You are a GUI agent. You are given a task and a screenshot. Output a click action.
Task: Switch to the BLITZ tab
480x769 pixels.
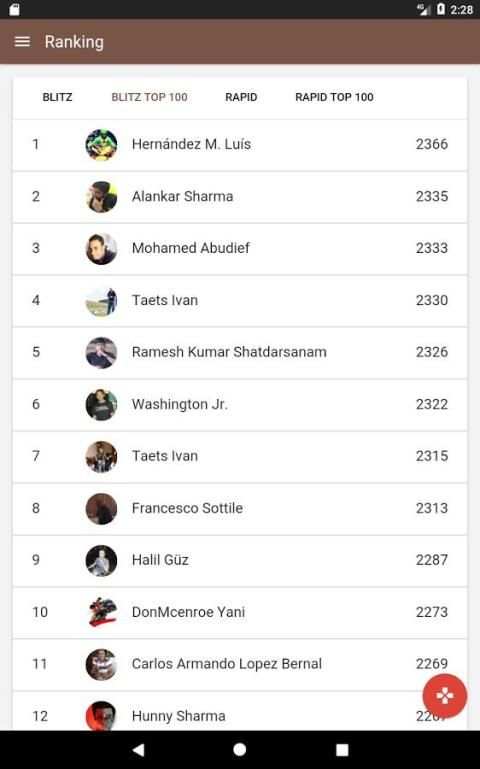[57, 97]
